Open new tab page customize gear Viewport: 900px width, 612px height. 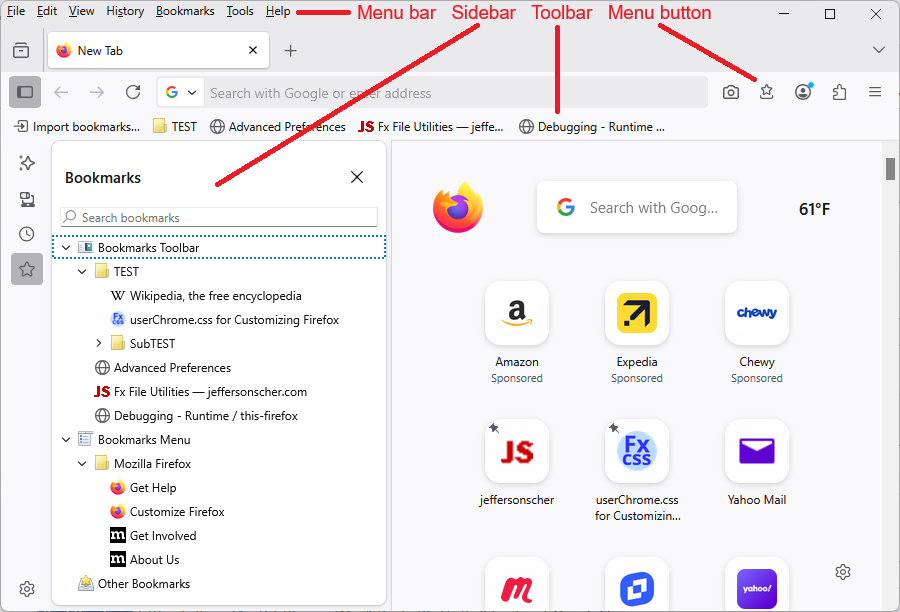click(x=843, y=572)
